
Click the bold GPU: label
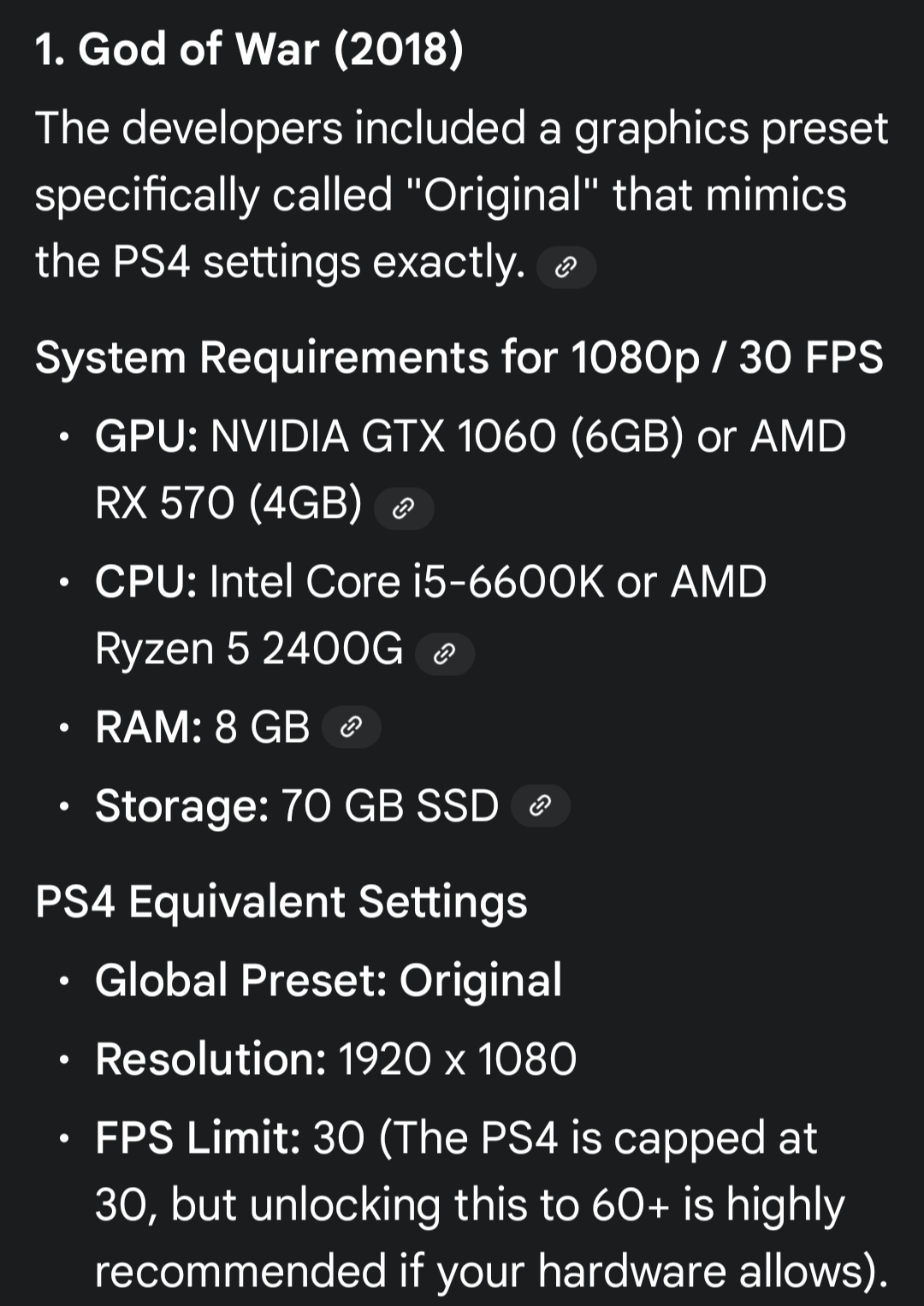(146, 436)
